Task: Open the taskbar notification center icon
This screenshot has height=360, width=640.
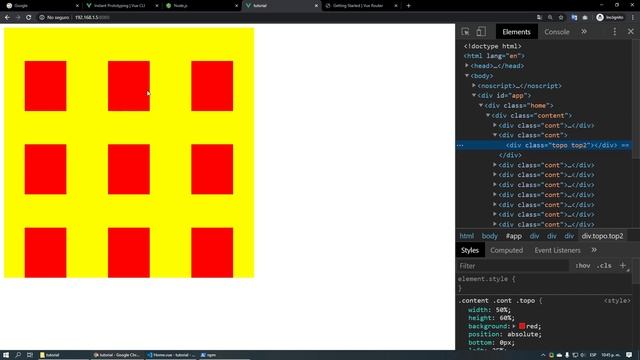Action: point(629,355)
